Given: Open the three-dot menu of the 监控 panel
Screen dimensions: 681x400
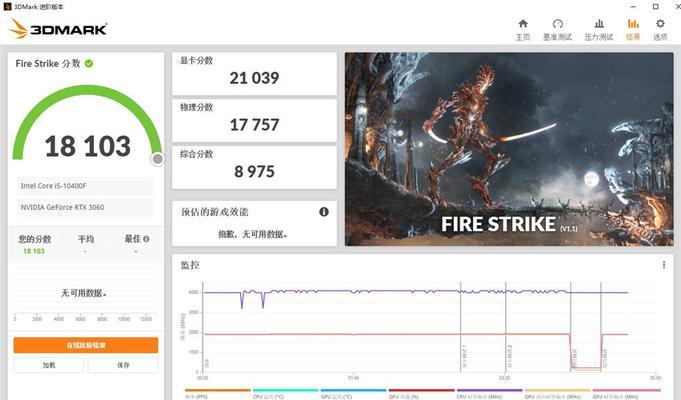Looking at the screenshot, I should [664, 264].
